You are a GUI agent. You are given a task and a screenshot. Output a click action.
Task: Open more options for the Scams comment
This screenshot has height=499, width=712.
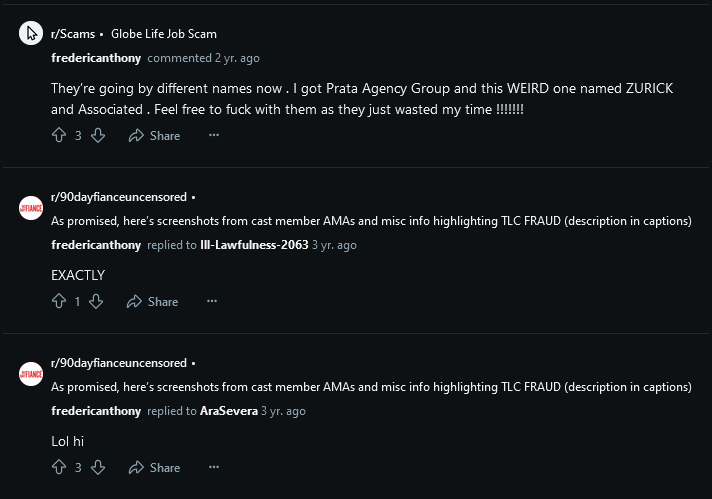[x=214, y=135]
